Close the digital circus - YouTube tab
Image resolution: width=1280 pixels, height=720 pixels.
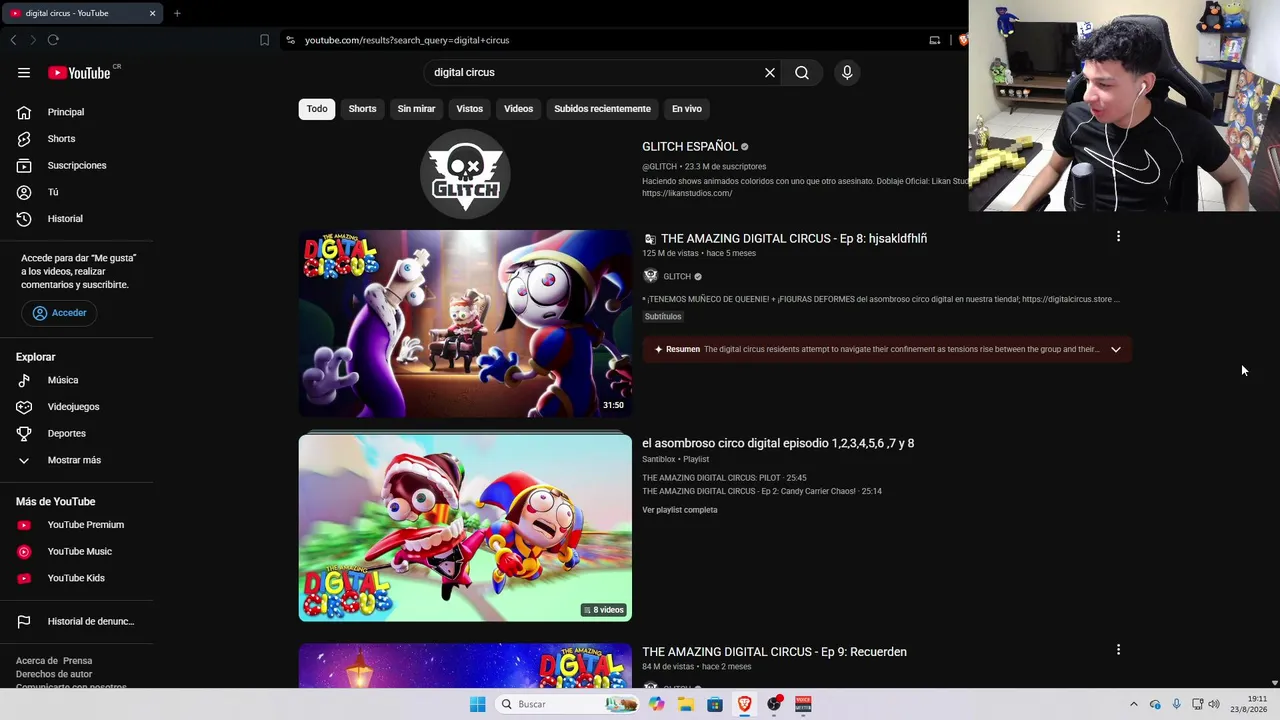point(152,13)
